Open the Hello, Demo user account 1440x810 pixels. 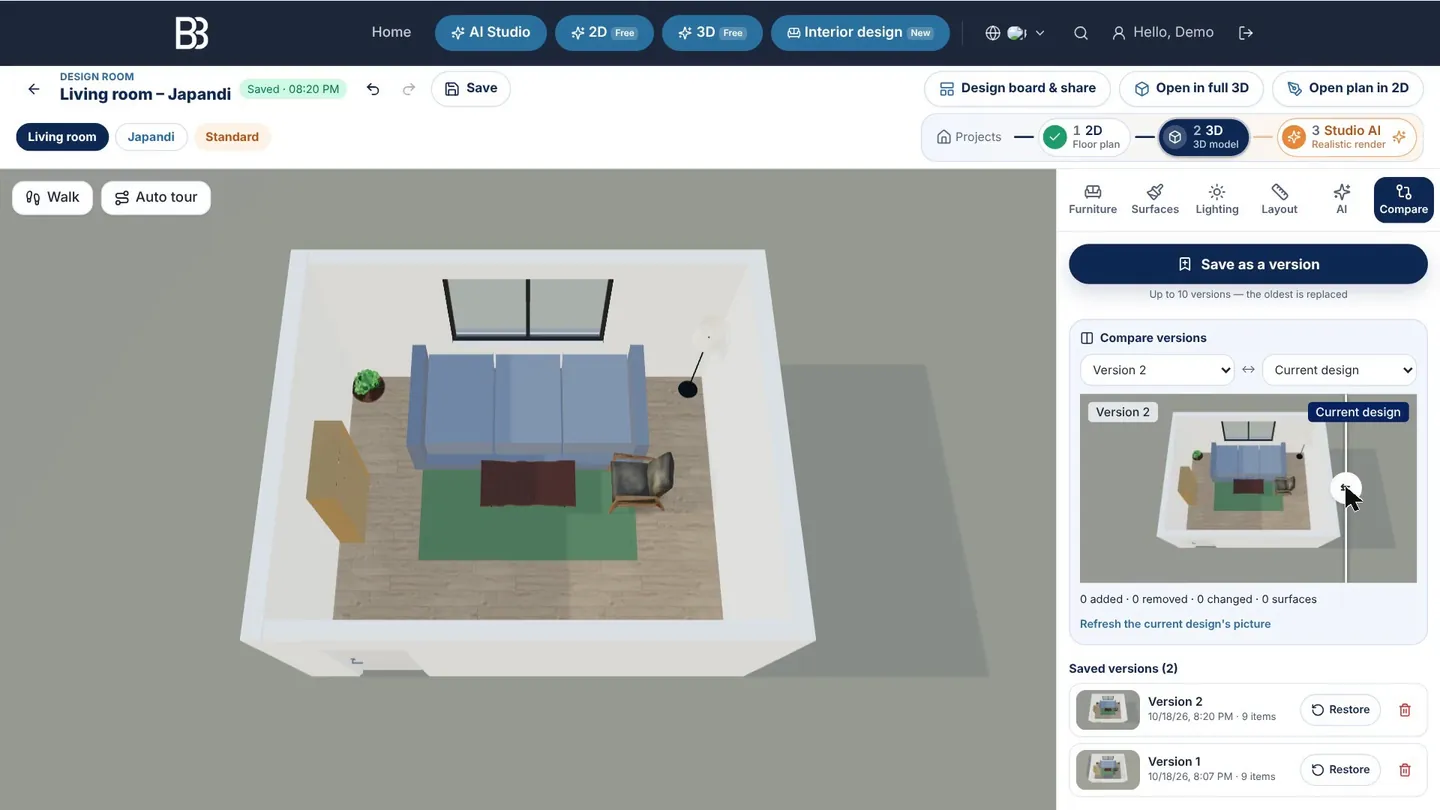click(x=1163, y=33)
